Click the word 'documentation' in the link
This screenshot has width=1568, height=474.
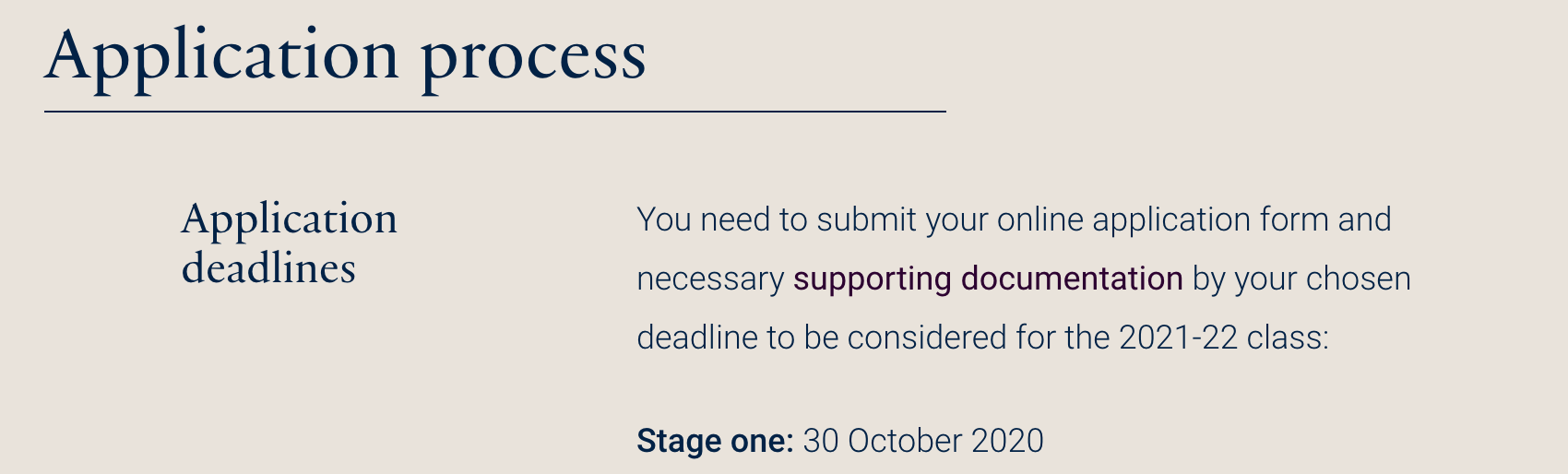(x=1072, y=278)
